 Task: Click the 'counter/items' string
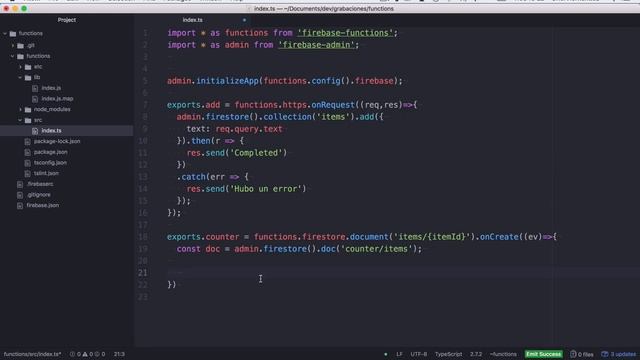coord(376,249)
